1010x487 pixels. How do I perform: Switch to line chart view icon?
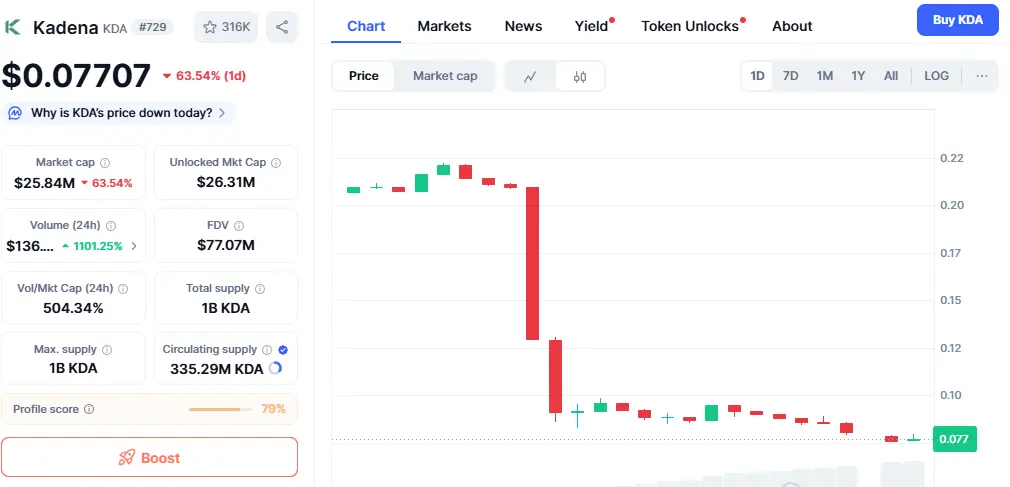coord(530,76)
